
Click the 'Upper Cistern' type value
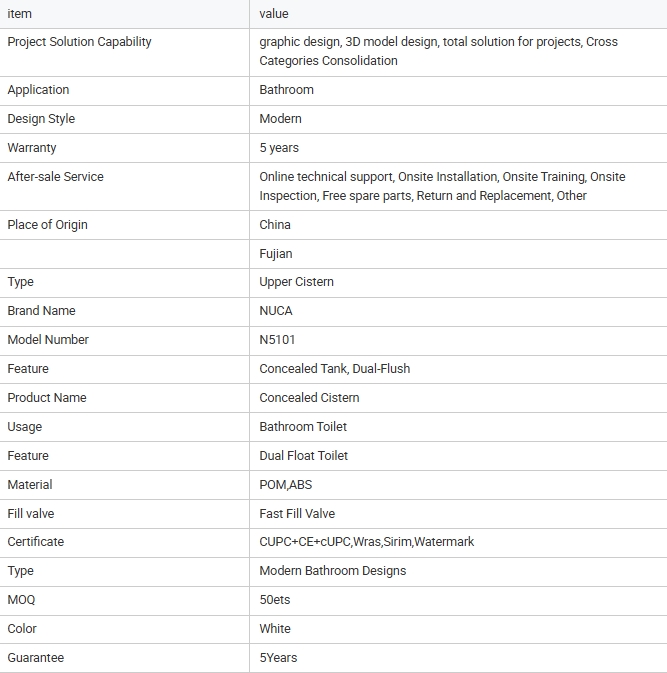[x=296, y=282]
